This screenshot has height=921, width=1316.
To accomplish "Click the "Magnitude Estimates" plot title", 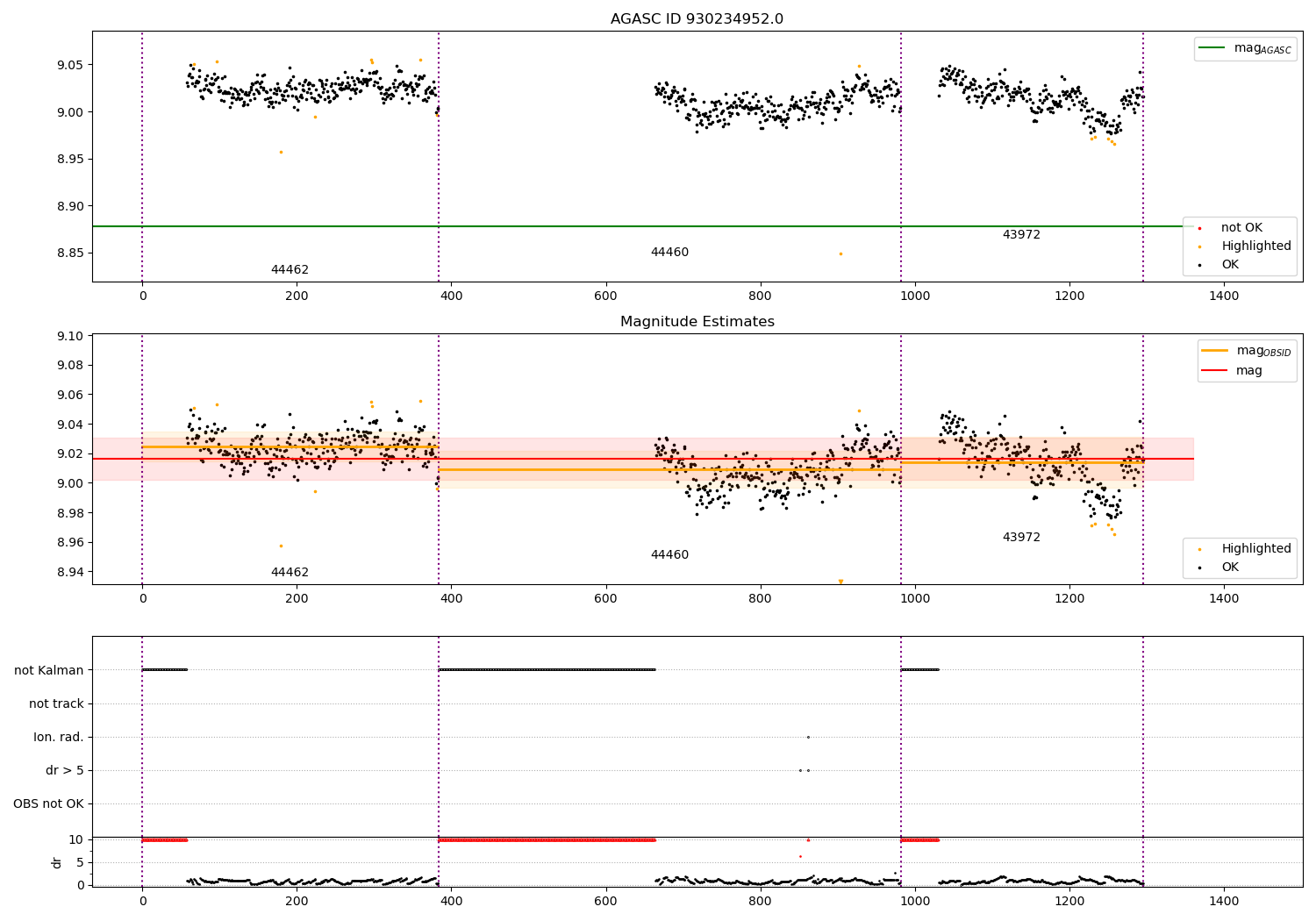I will tap(697, 322).
